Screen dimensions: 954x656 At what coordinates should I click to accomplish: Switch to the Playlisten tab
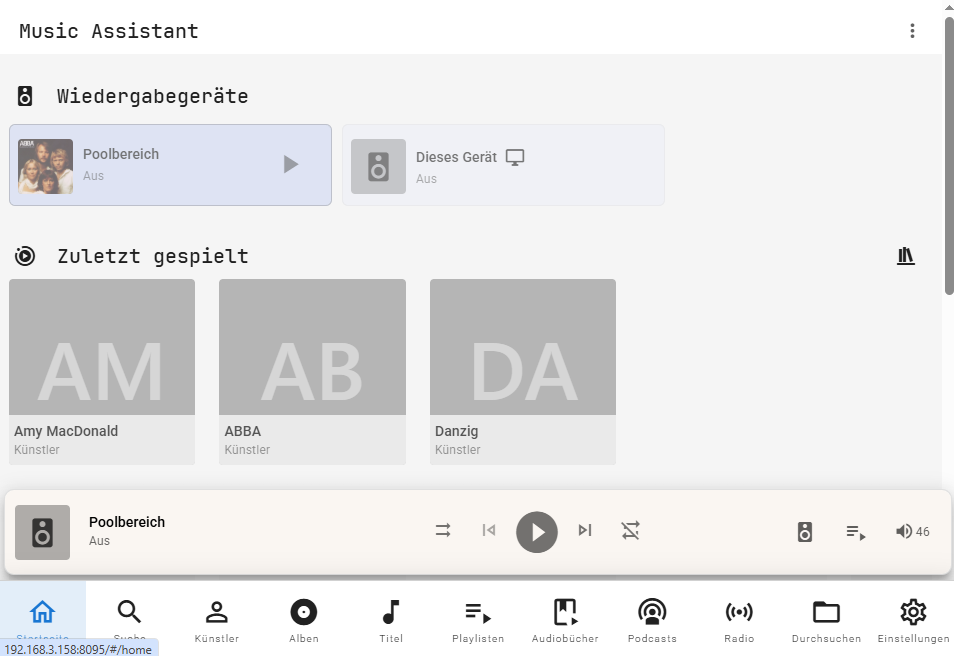click(478, 620)
